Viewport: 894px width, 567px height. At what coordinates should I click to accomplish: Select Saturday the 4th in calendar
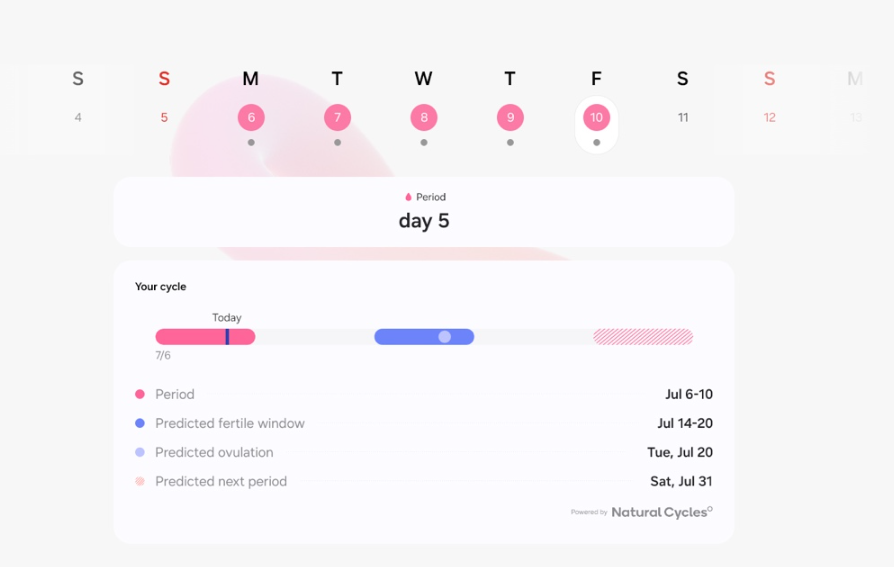[x=78, y=118]
